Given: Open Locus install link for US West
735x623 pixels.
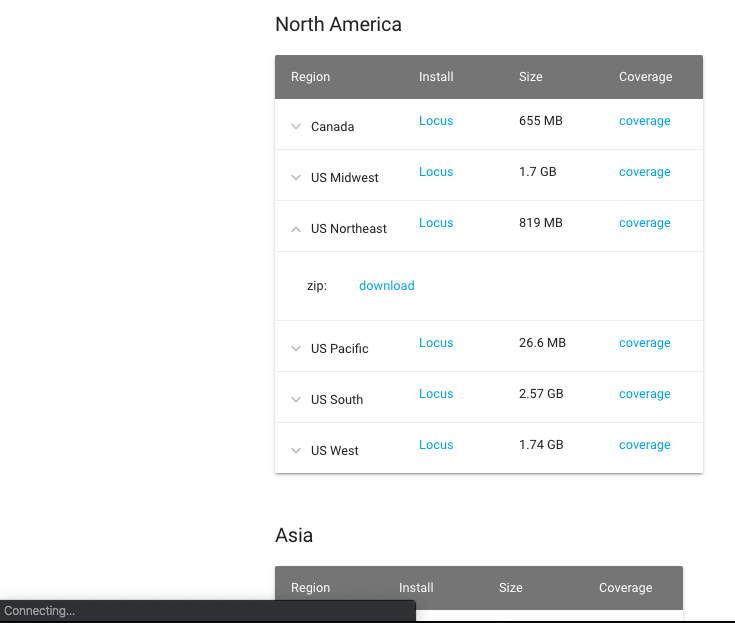Looking at the screenshot, I should pyautogui.click(x=436, y=445).
